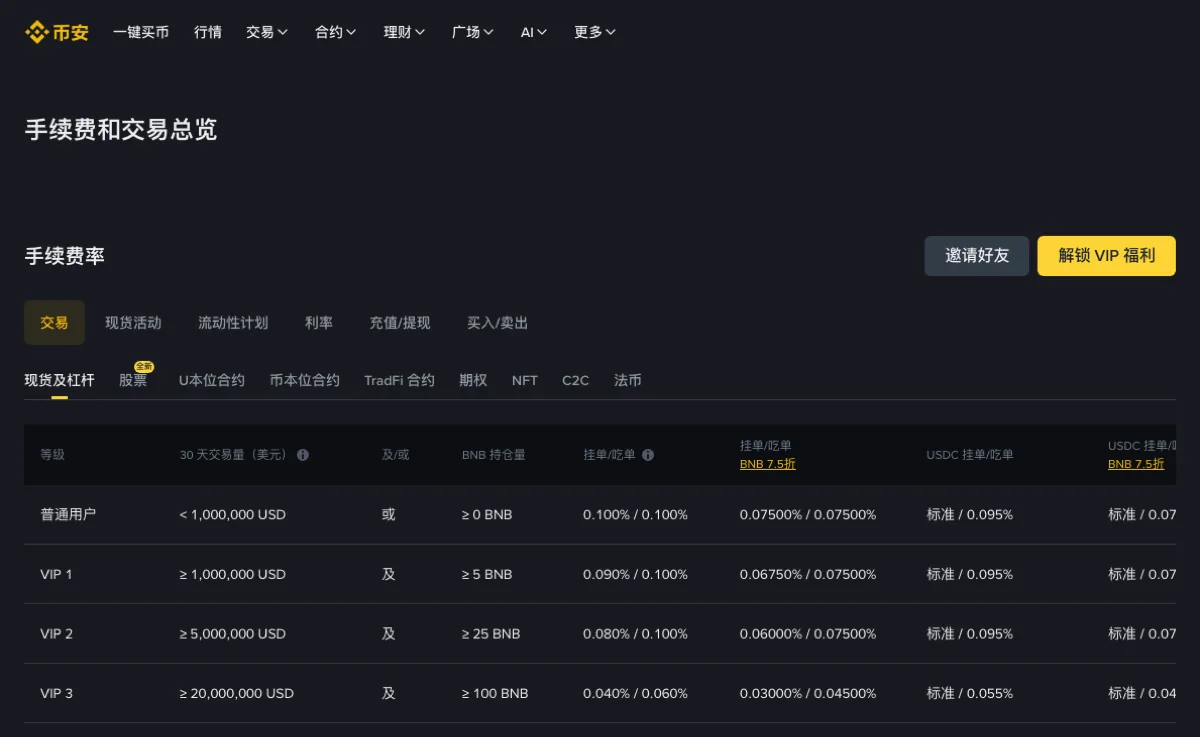Click the 邀请好友 button
This screenshot has width=1200, height=737.
(977, 256)
